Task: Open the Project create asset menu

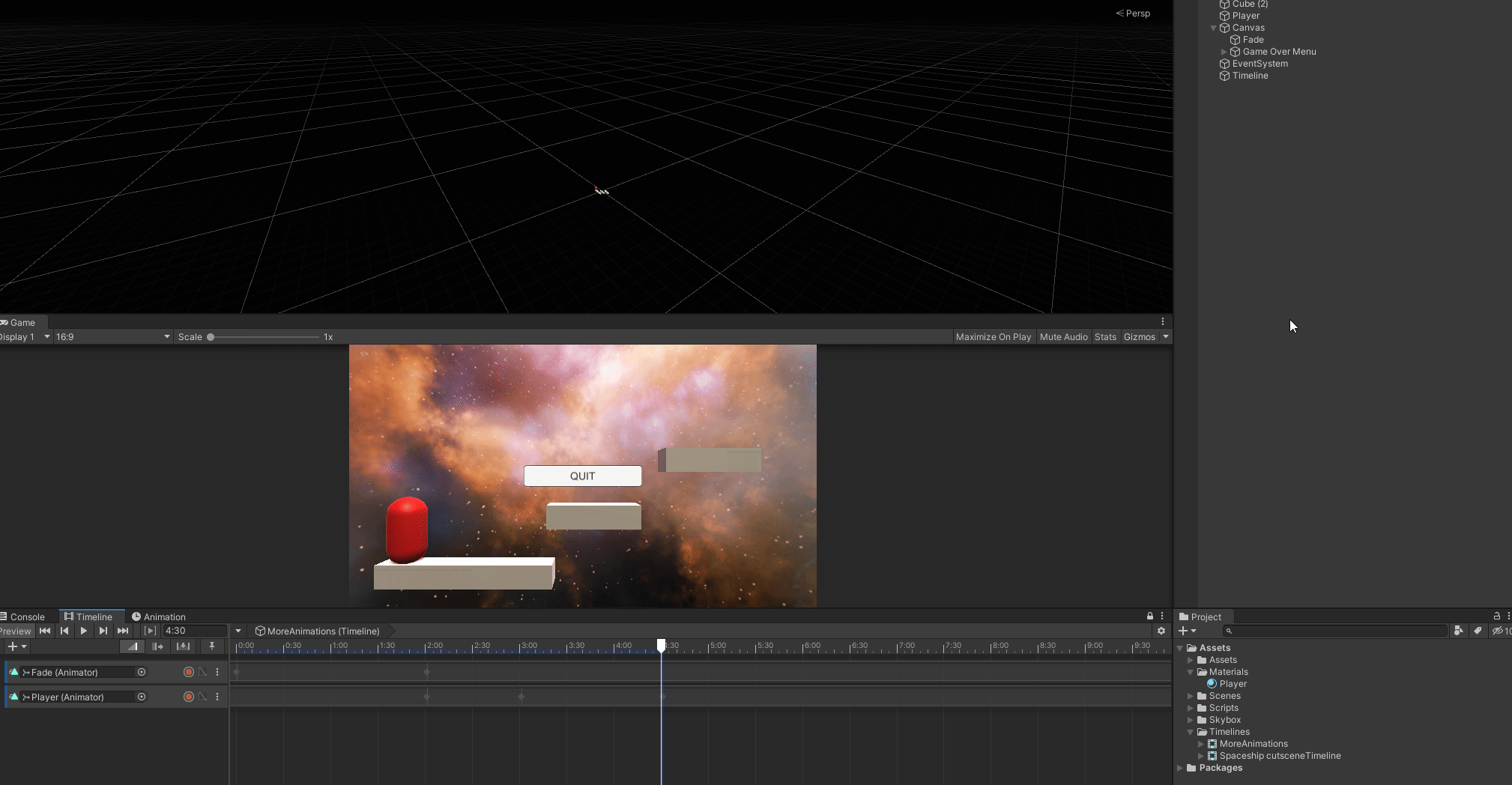Action: point(1188,631)
